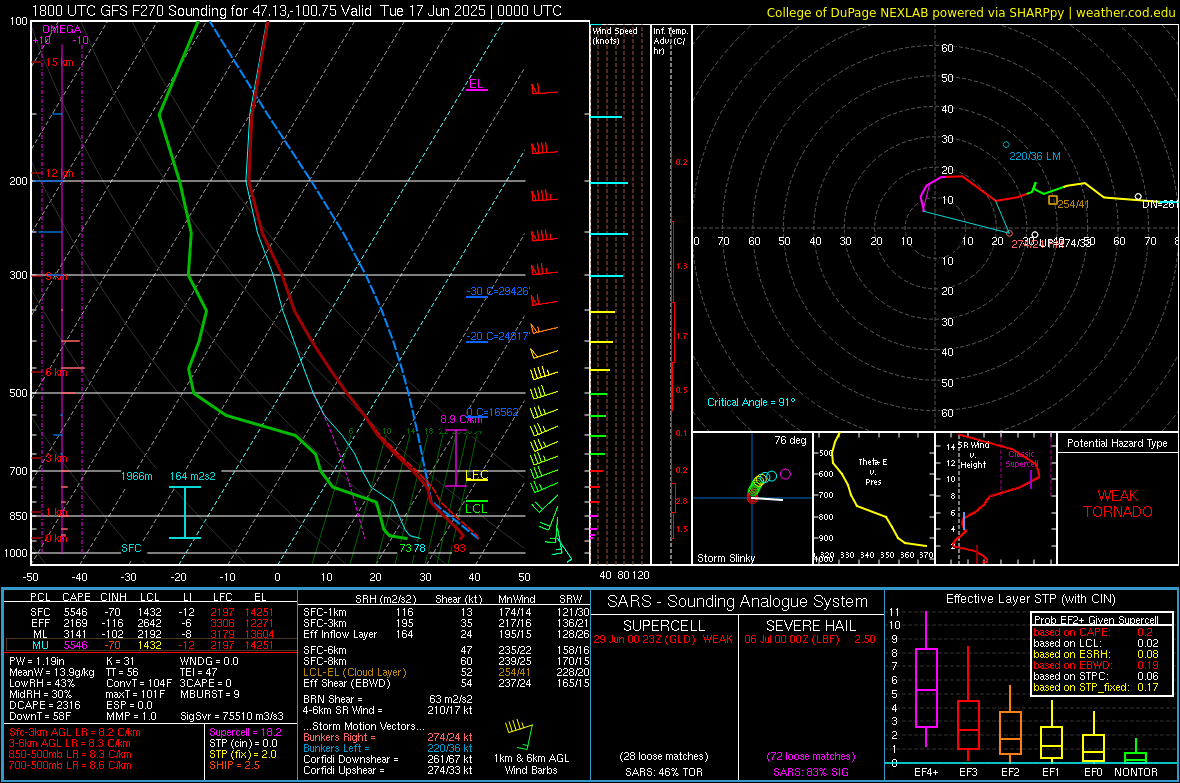
Task: Click the 29 Jun 00 23Z (GLD) supercell match
Action: click(x=663, y=638)
